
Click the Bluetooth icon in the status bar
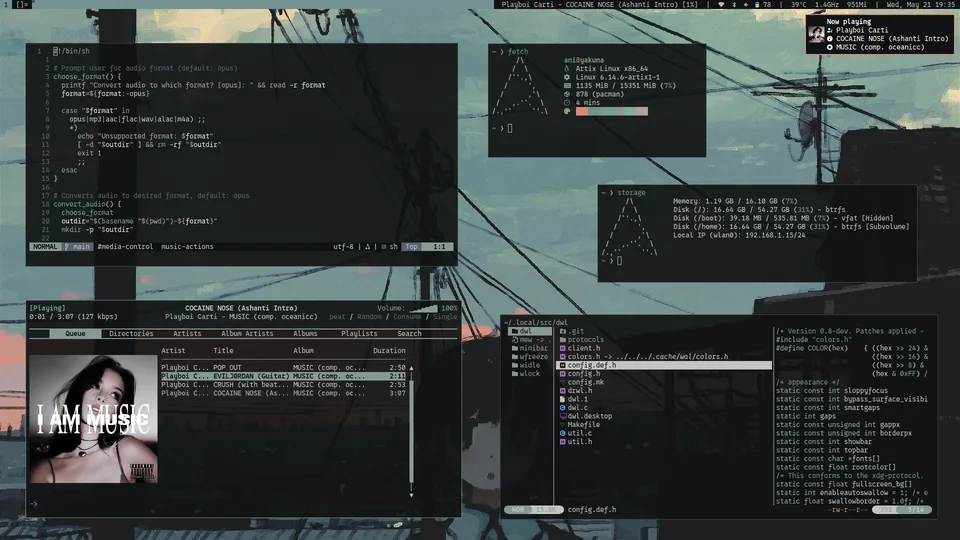point(734,4)
